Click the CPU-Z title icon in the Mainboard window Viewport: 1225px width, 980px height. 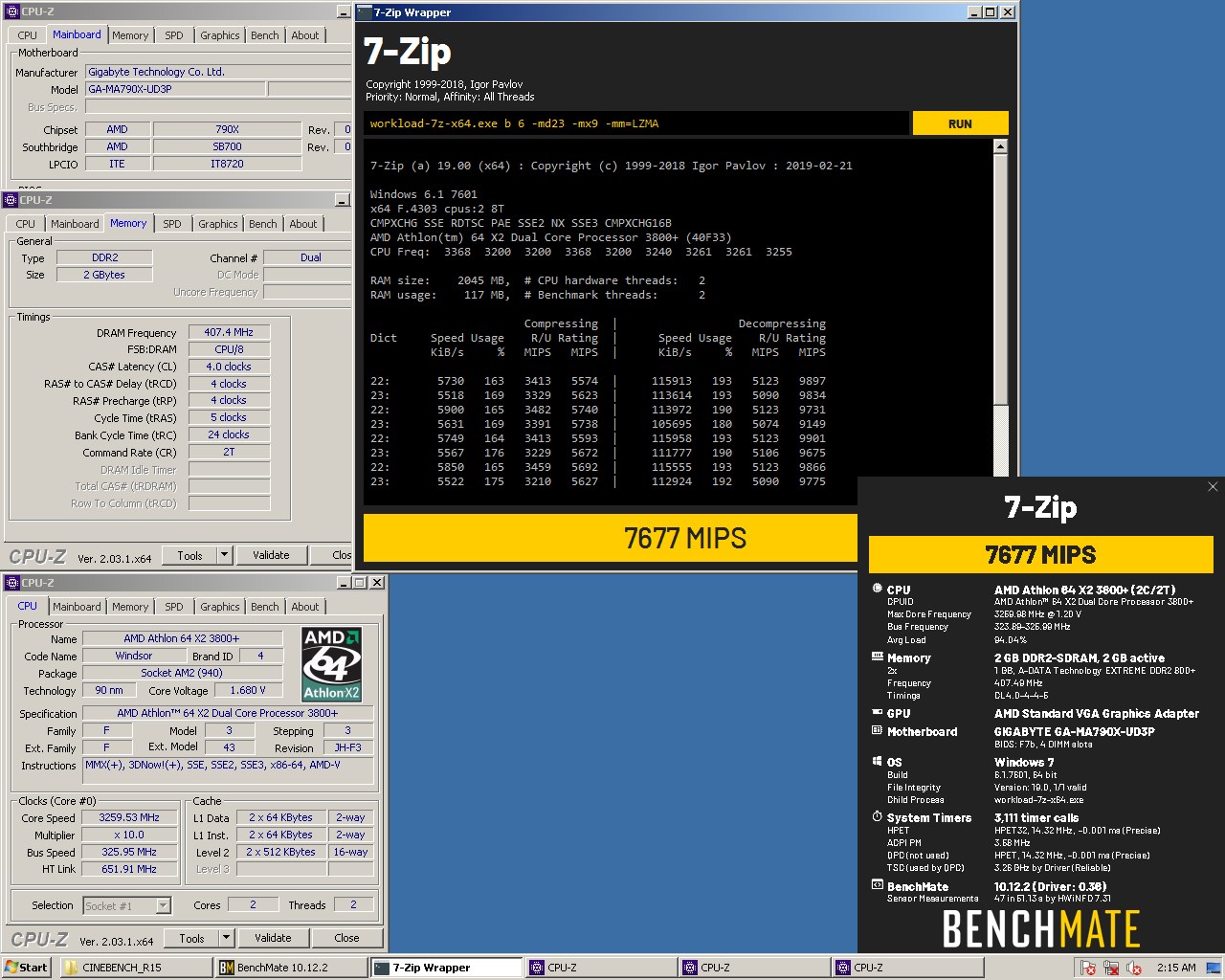tap(11, 11)
